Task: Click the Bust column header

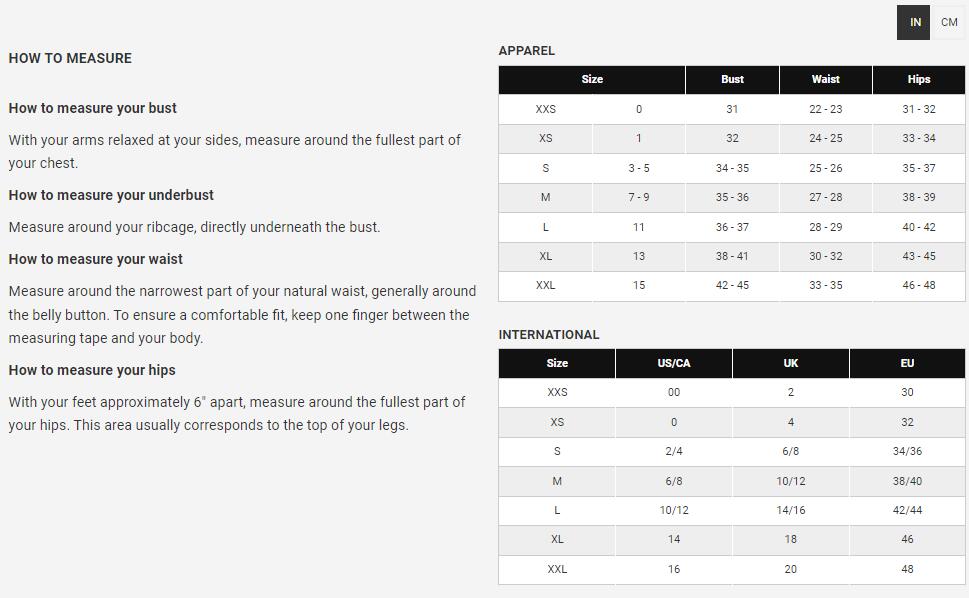Action: (x=732, y=79)
